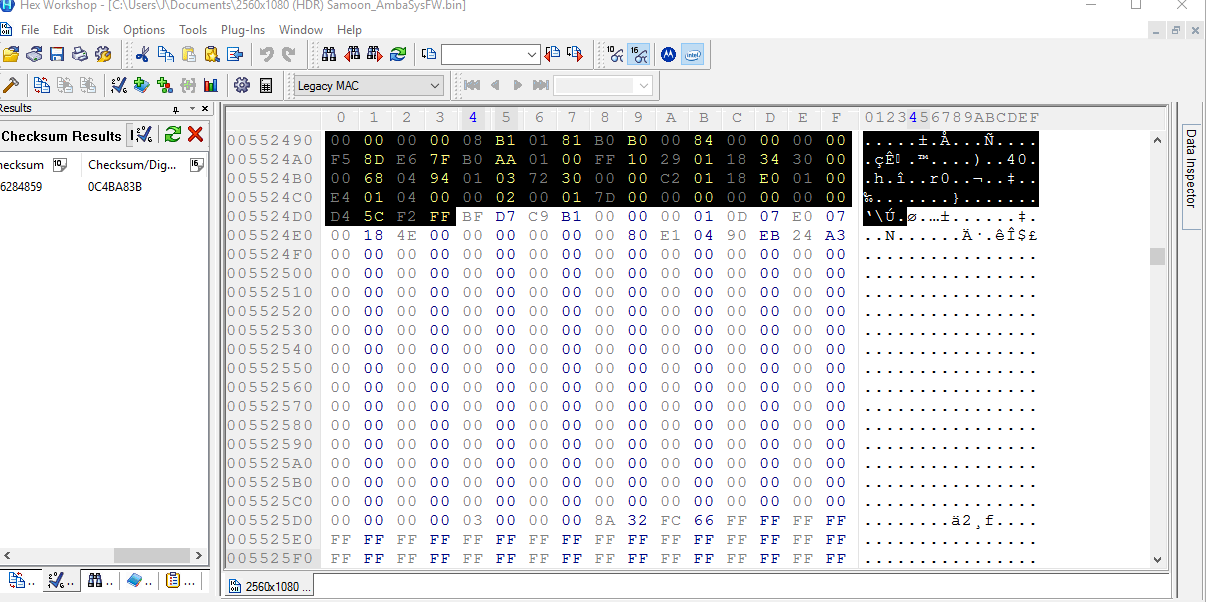Toggle hexadecimal offset display button

(x=638, y=54)
